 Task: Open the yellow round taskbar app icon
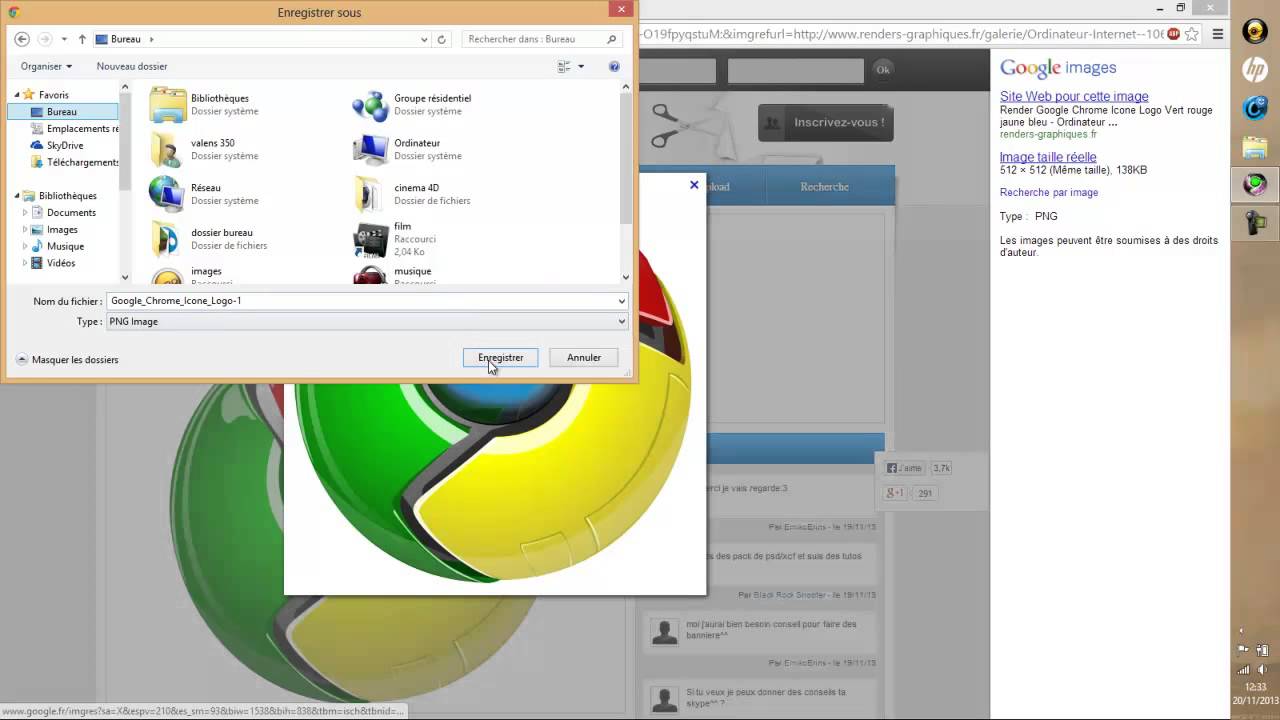[1255, 31]
